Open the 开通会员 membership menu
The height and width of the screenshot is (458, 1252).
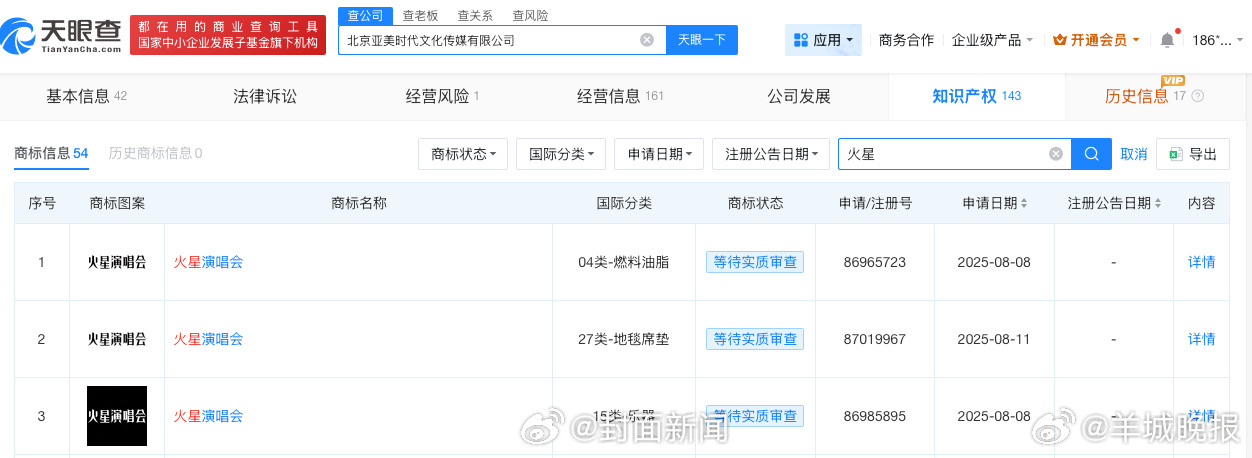[x=1097, y=40]
